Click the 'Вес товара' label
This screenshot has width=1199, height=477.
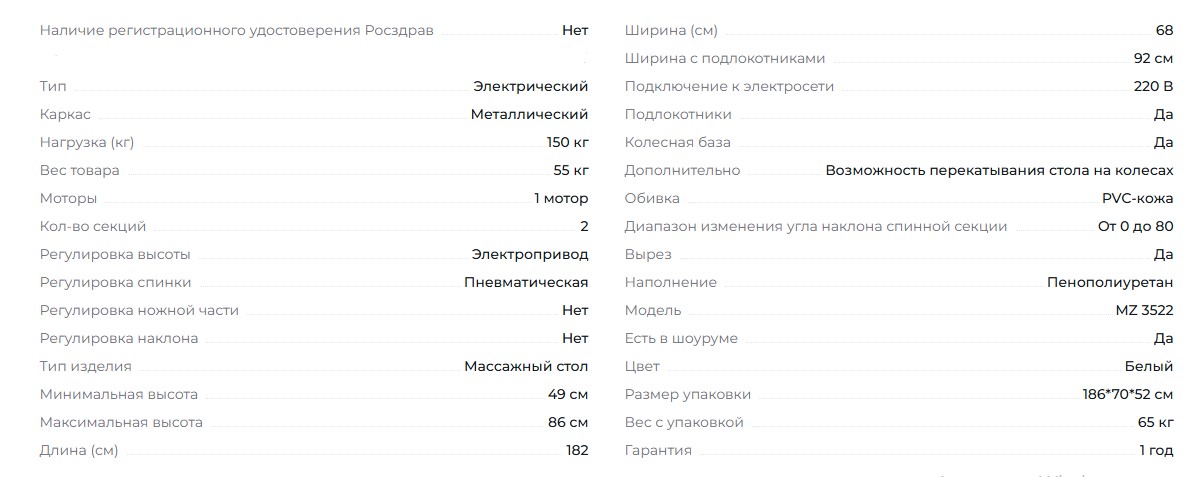coord(79,171)
